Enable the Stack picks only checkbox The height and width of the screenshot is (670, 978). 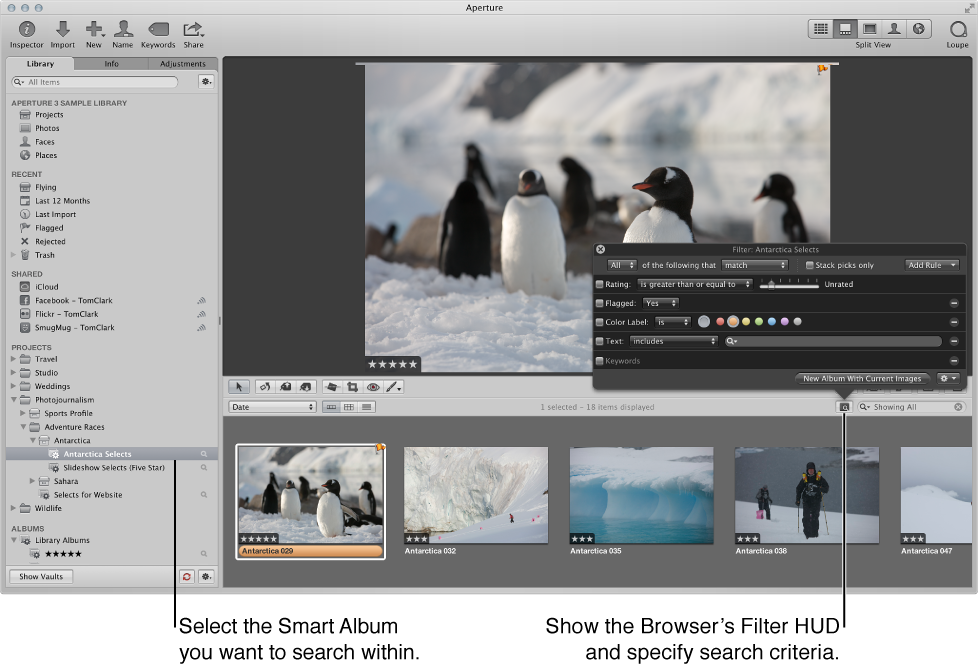(x=808, y=265)
